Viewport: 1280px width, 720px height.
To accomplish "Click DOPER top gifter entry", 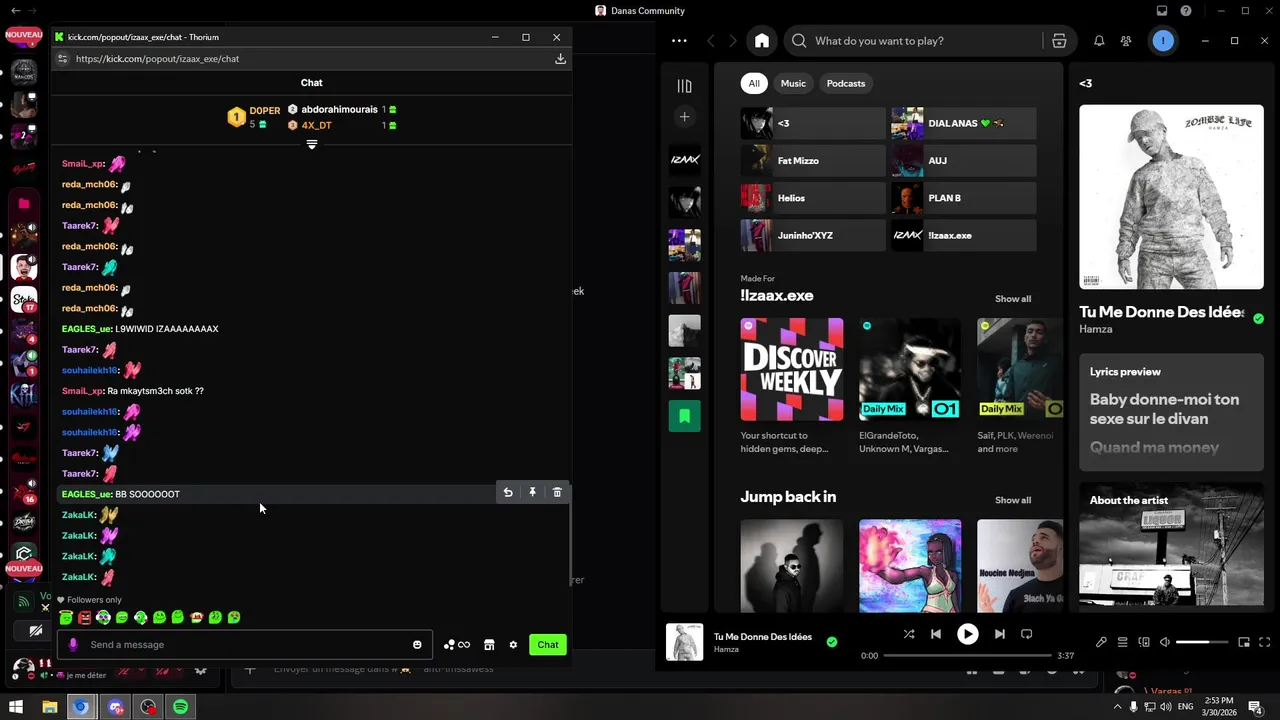I will coord(254,117).
